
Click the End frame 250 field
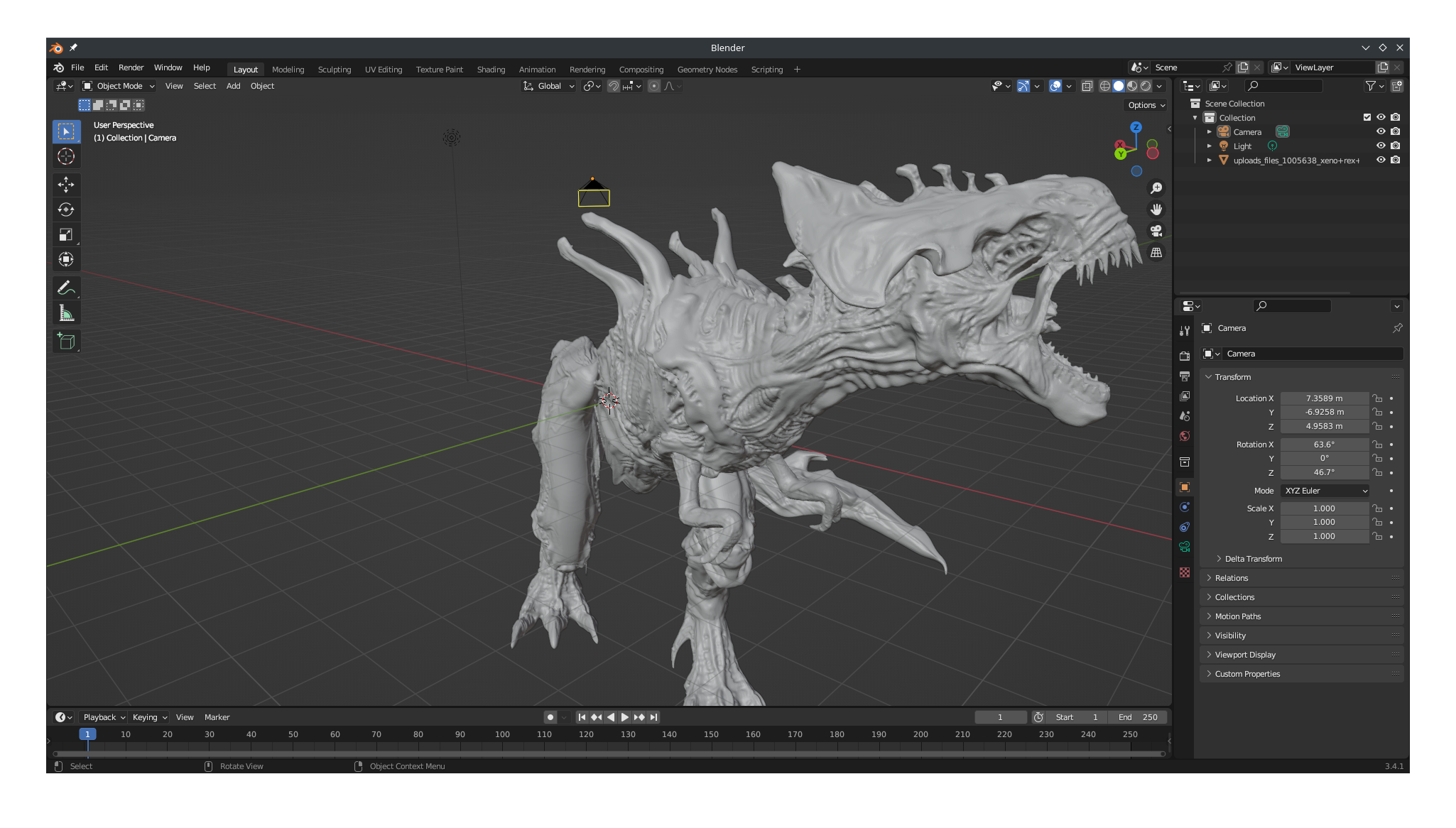[1139, 717]
